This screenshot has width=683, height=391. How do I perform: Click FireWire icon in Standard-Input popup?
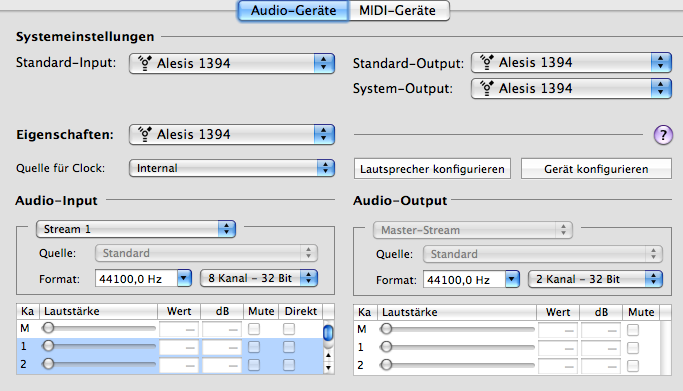[145, 63]
